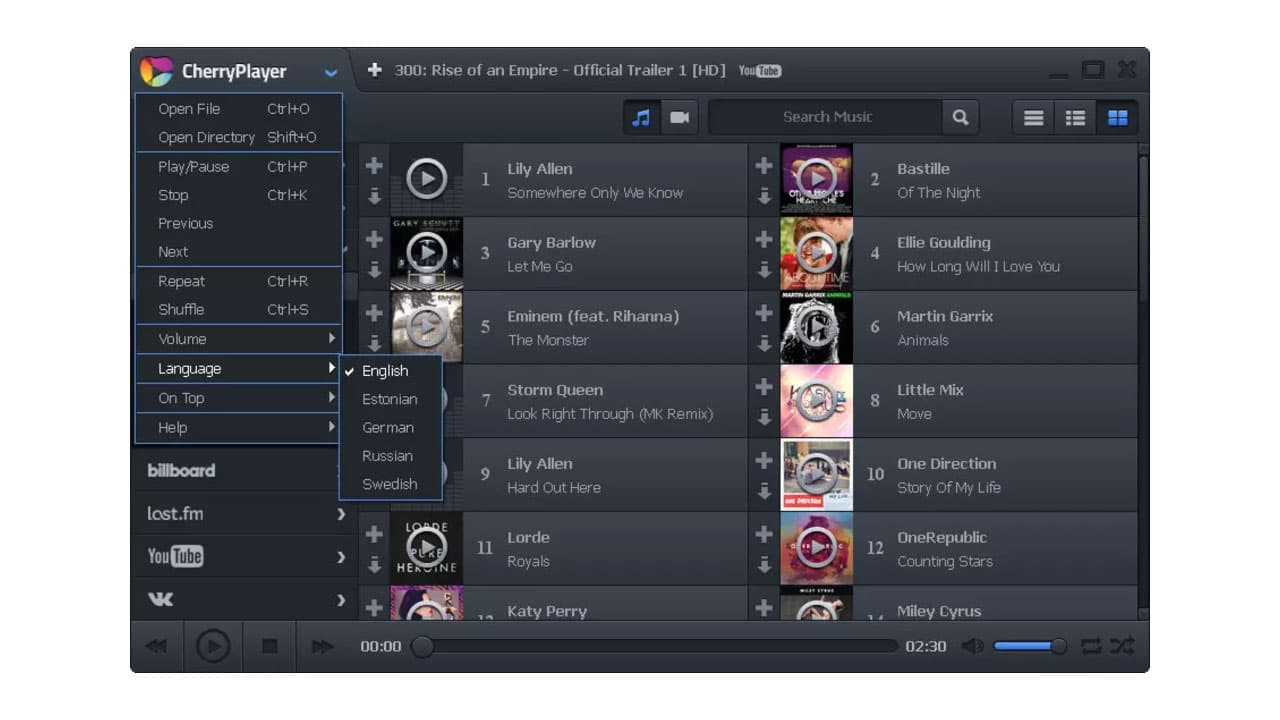Select the grid view layout icon
Image resolution: width=1280 pixels, height=720 pixels.
1117,117
